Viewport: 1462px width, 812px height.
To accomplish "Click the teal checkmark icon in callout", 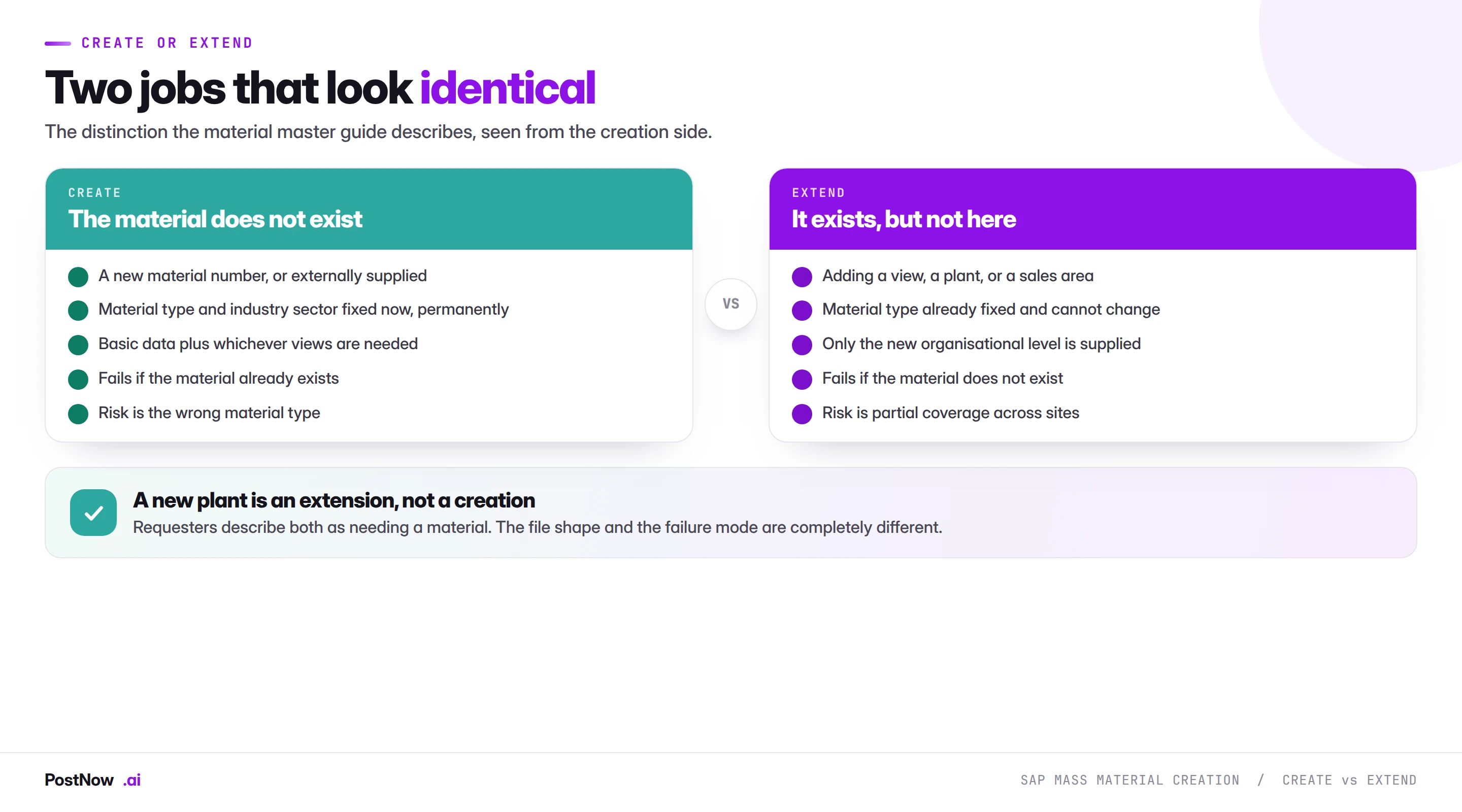I will pos(93,513).
